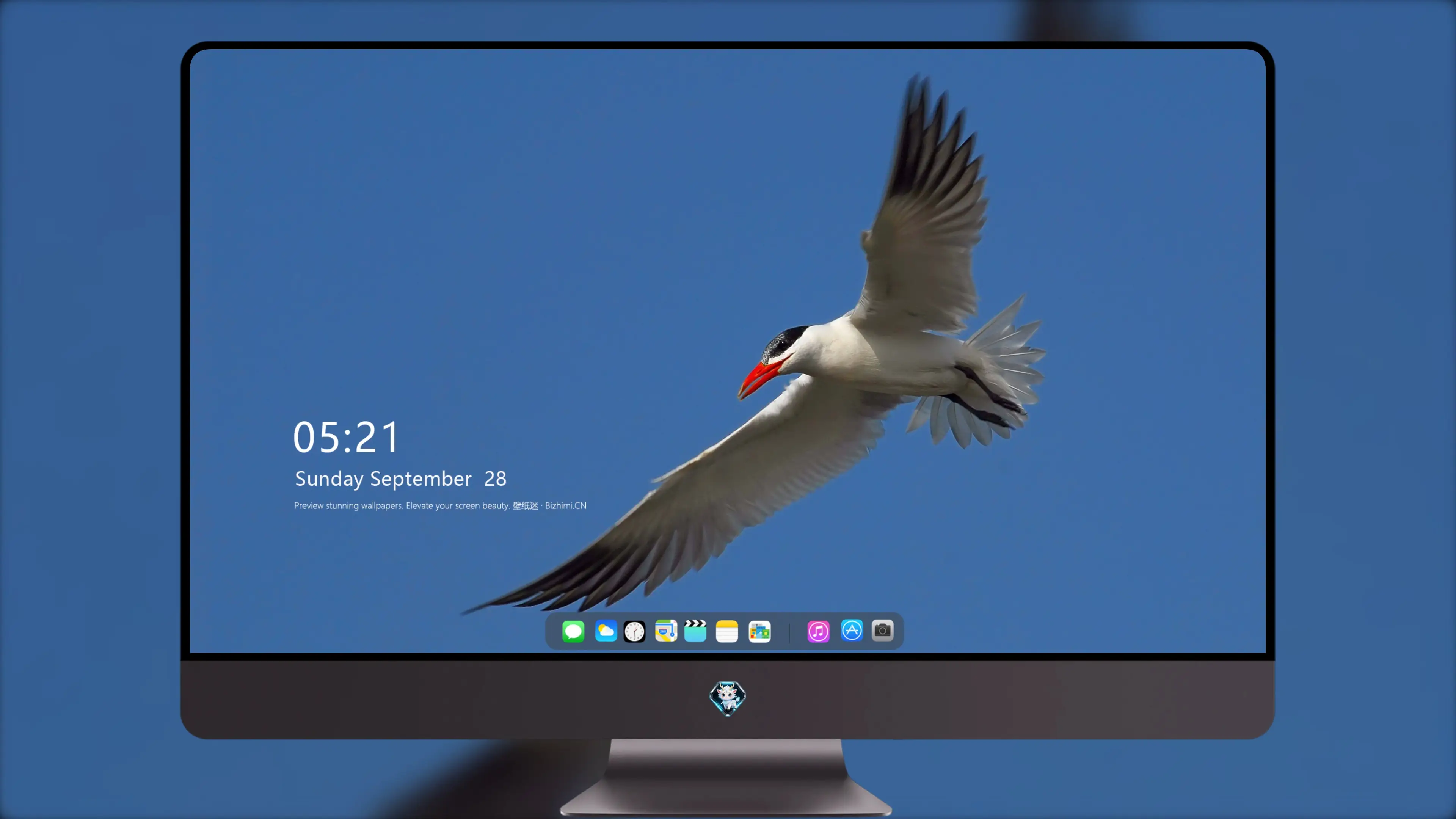Open the Maps app in the dock
1456x819 pixels.
point(666,631)
